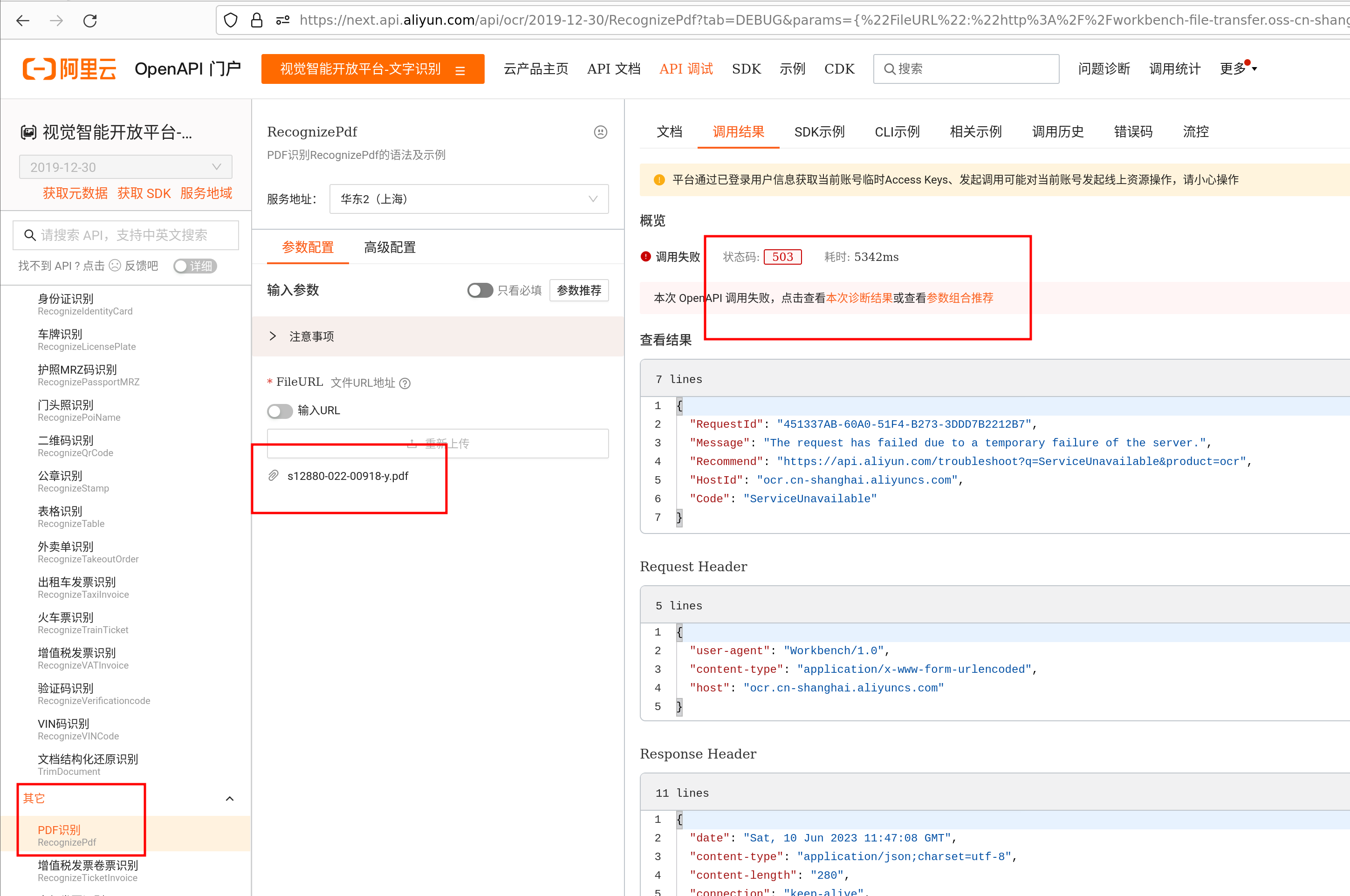Select 二维码识别 RecognizeQrCode in API list
Image resolution: width=1350 pixels, height=896 pixels.
(75, 446)
